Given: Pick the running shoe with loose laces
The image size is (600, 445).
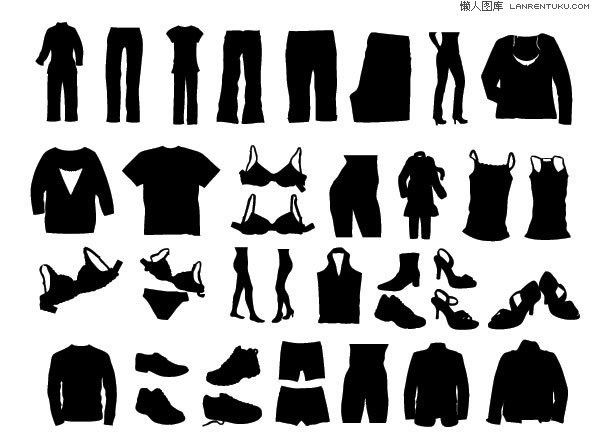Looking at the screenshot, I should coord(232,409).
